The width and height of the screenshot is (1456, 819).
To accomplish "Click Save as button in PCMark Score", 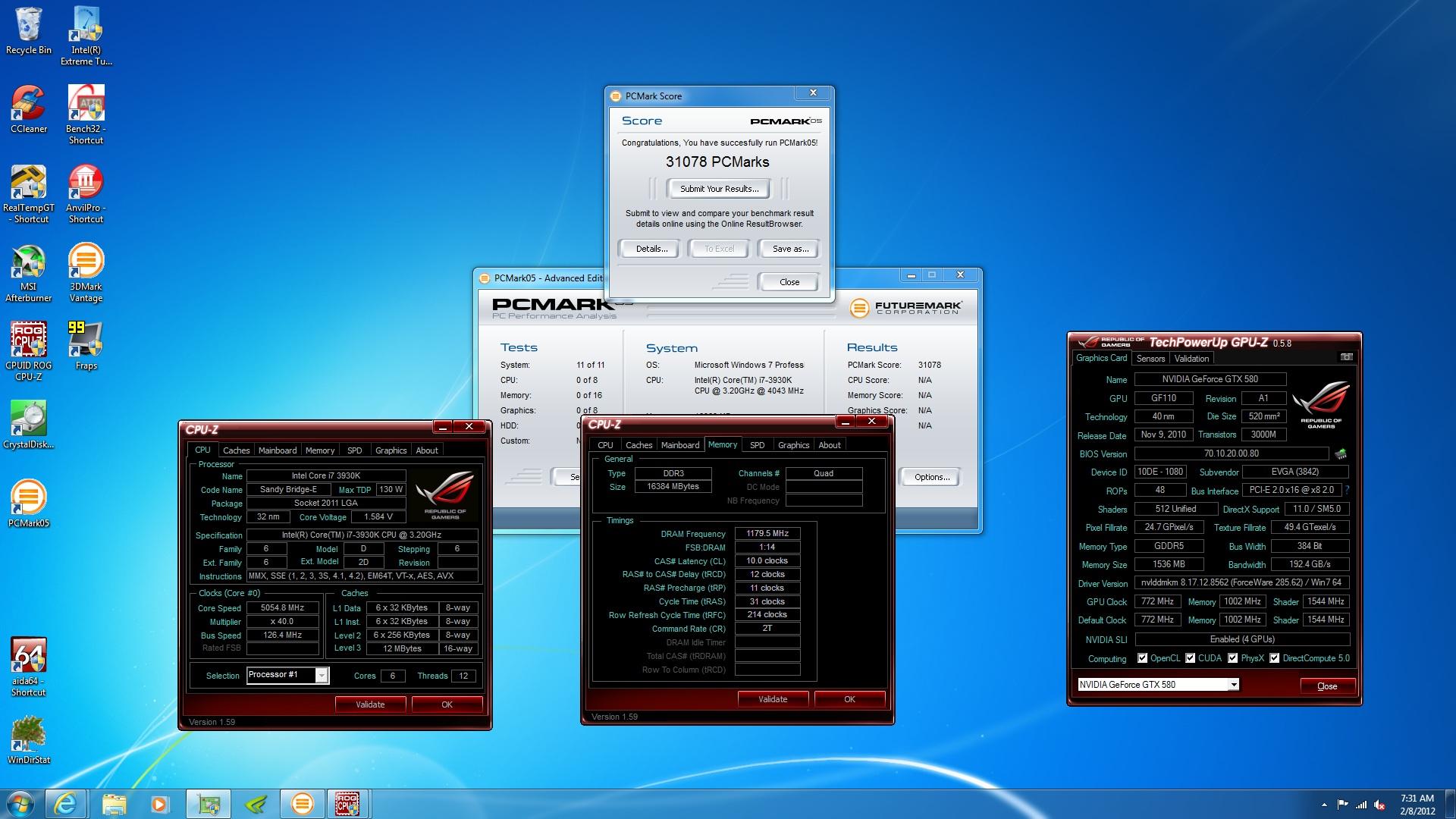I will pyautogui.click(x=789, y=249).
